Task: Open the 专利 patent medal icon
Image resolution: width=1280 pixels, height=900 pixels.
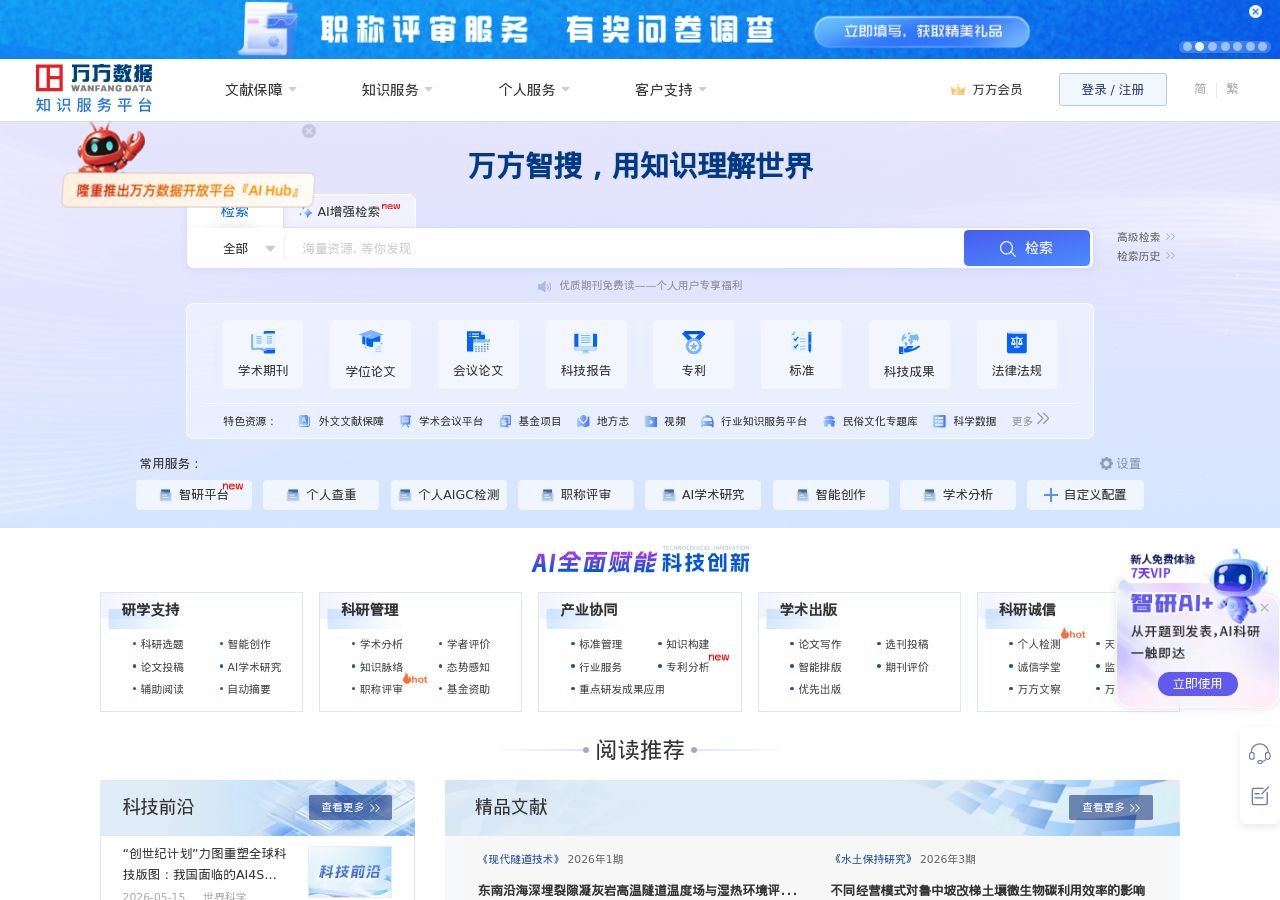Action: [x=694, y=342]
